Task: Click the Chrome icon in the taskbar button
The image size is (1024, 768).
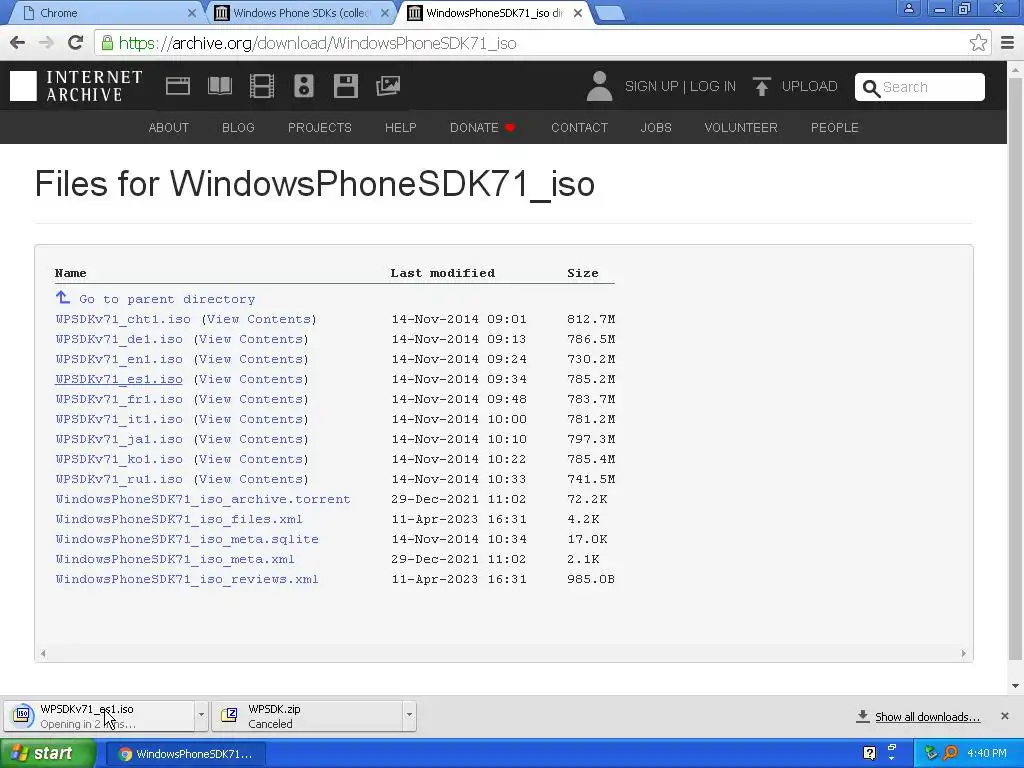Action: pos(125,754)
